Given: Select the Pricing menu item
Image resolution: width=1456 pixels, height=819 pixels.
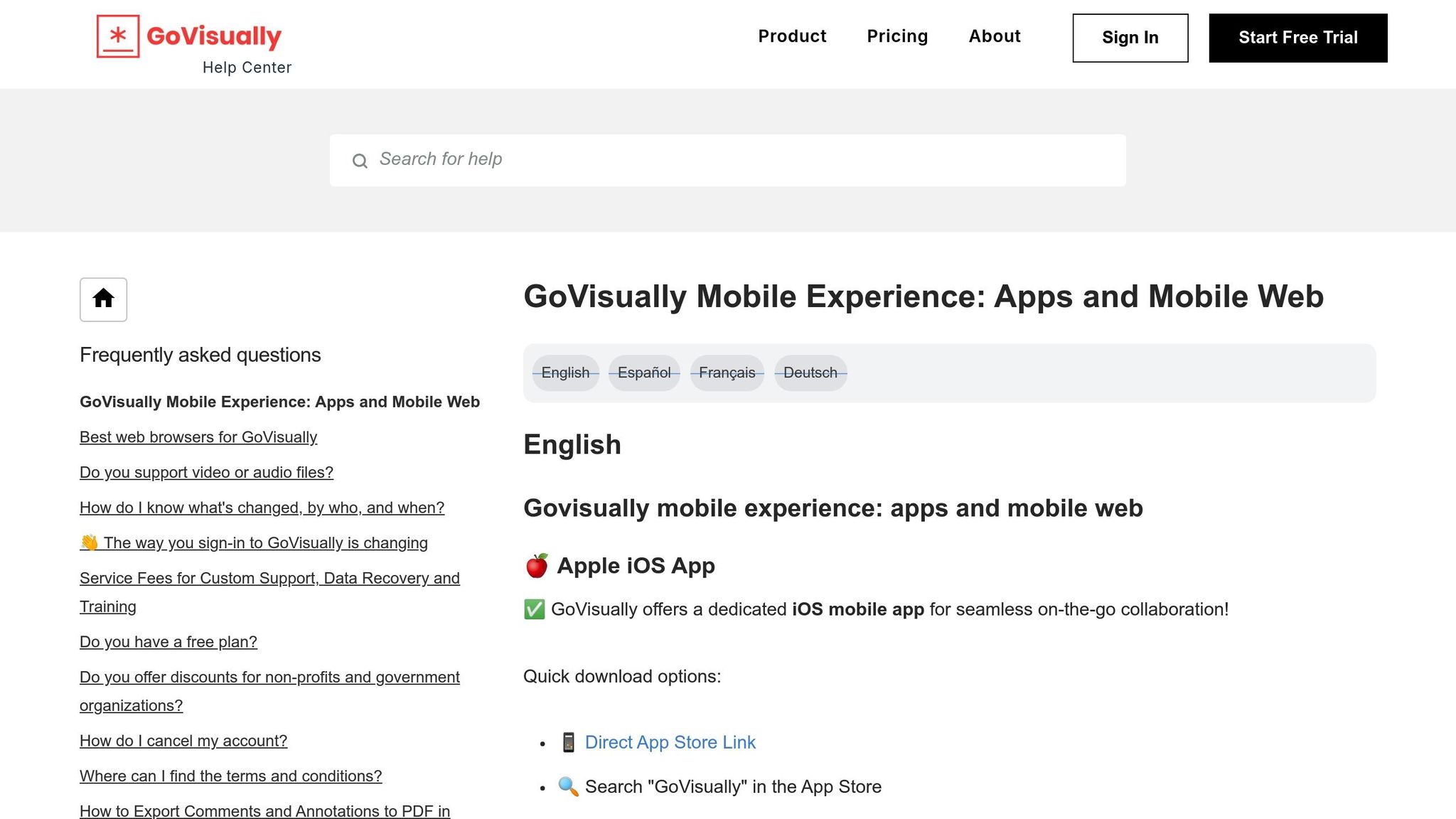Looking at the screenshot, I should pyautogui.click(x=897, y=36).
